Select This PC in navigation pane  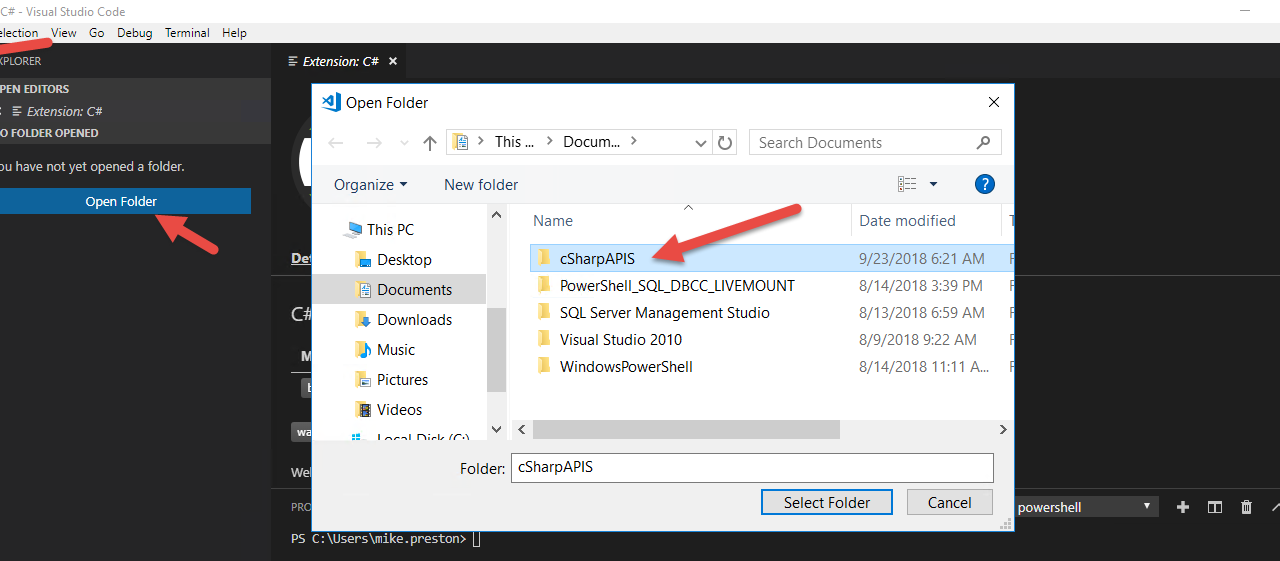pos(390,229)
